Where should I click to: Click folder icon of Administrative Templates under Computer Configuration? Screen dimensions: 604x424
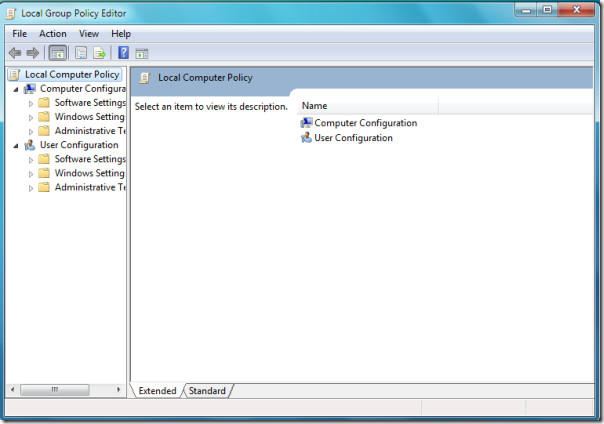pyautogui.click(x=44, y=131)
